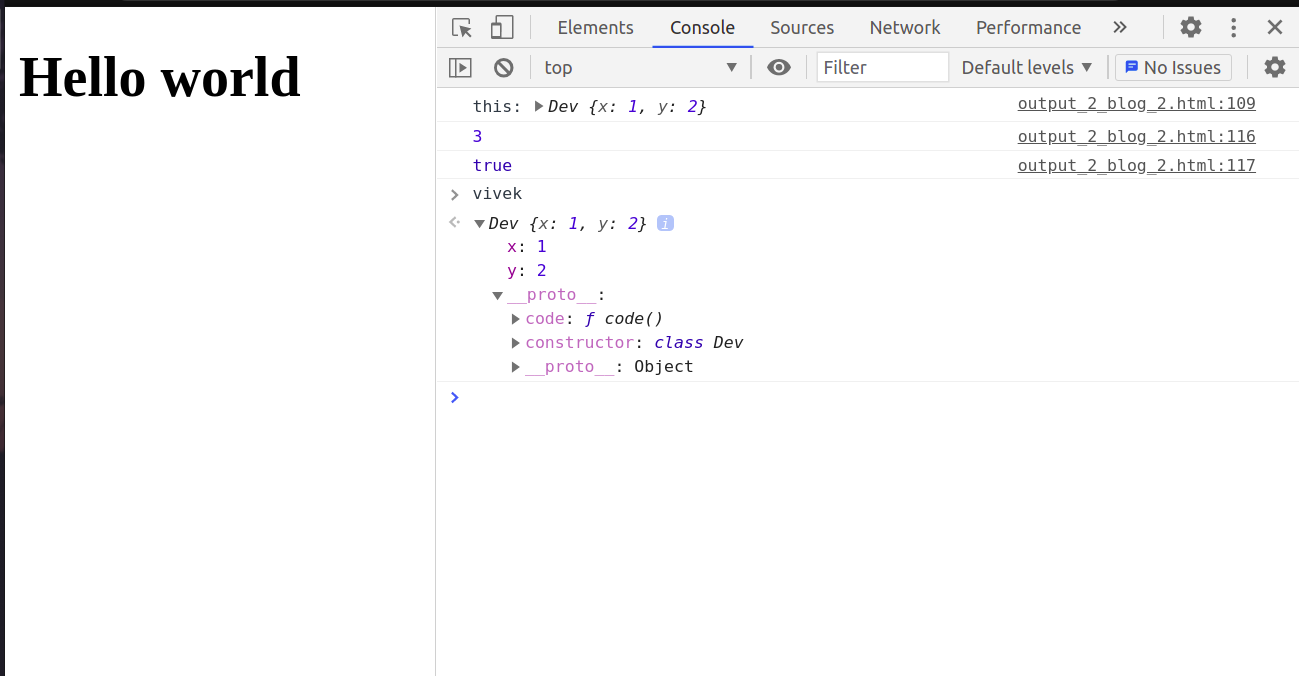This screenshot has height=676, width=1299.
Task: Show the console sidebar panel
Action: click(x=460, y=67)
